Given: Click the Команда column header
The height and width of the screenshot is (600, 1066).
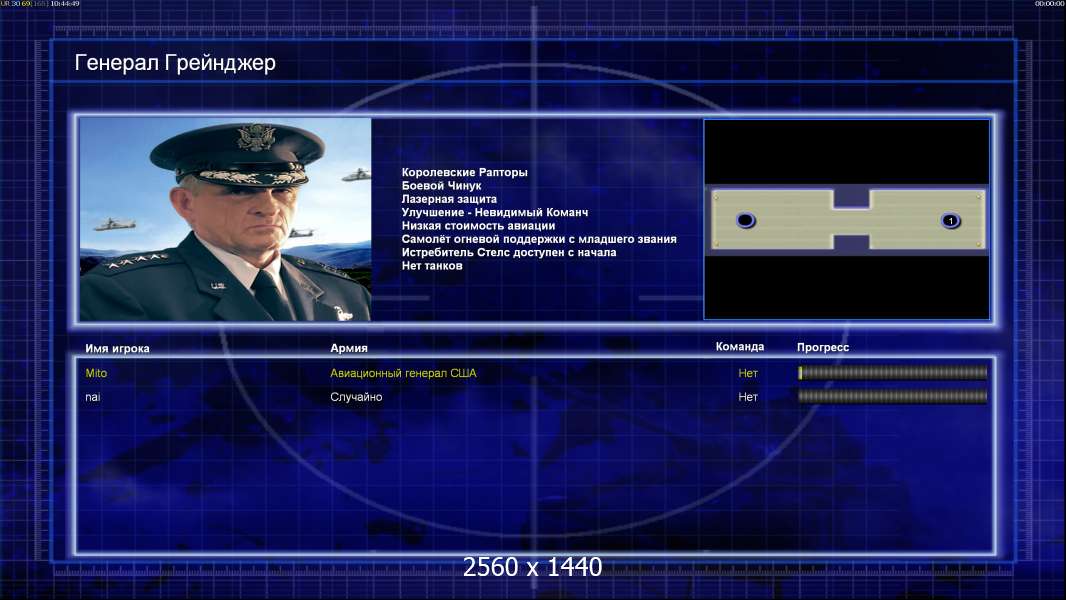Looking at the screenshot, I should [740, 347].
